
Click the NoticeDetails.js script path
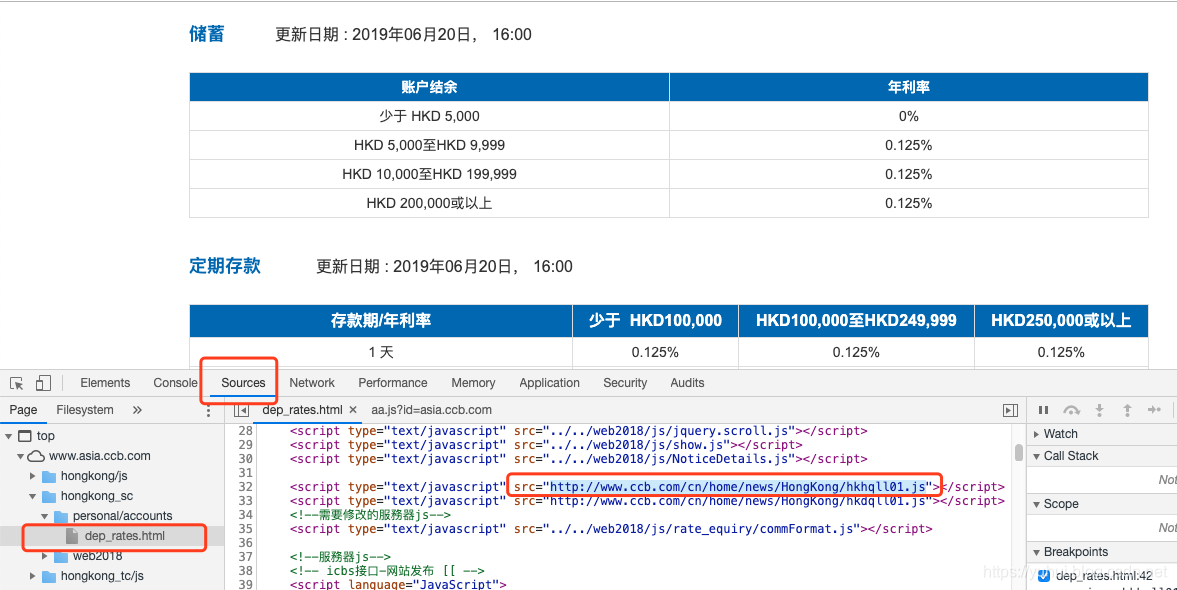(x=670, y=459)
